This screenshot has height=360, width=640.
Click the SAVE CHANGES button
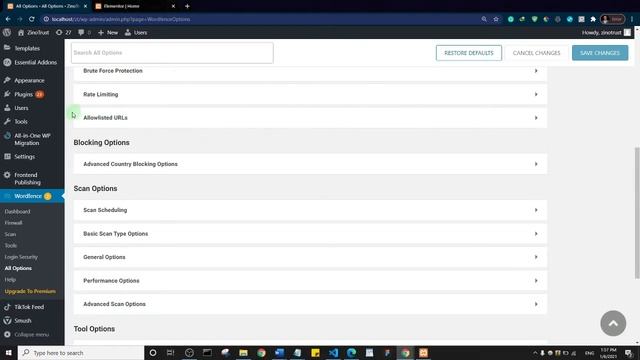[x=600, y=53]
